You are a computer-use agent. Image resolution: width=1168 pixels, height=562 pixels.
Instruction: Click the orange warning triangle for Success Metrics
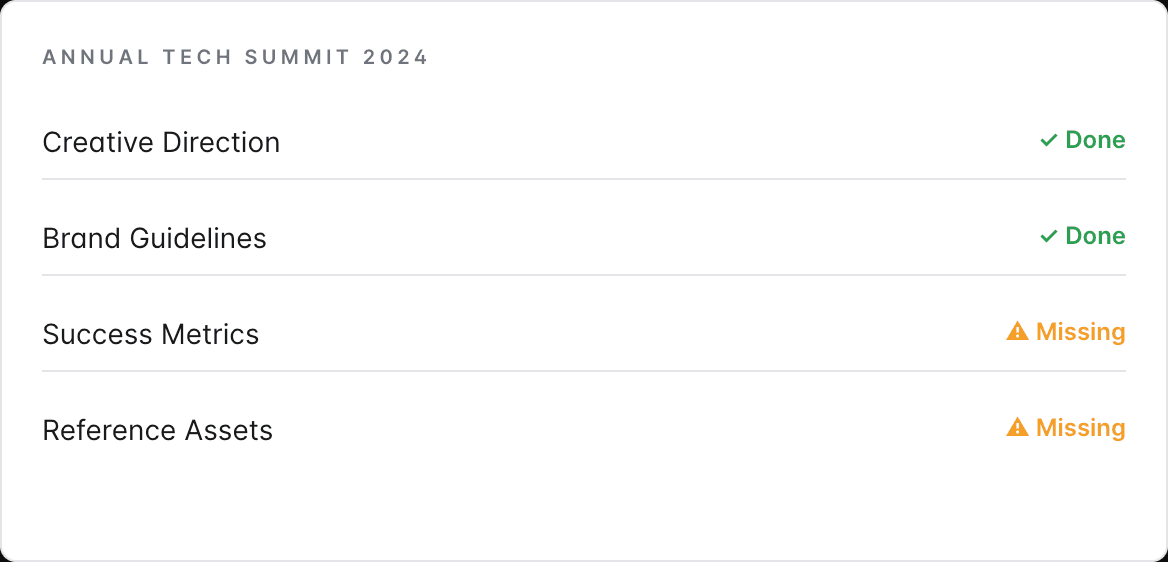click(x=1018, y=331)
